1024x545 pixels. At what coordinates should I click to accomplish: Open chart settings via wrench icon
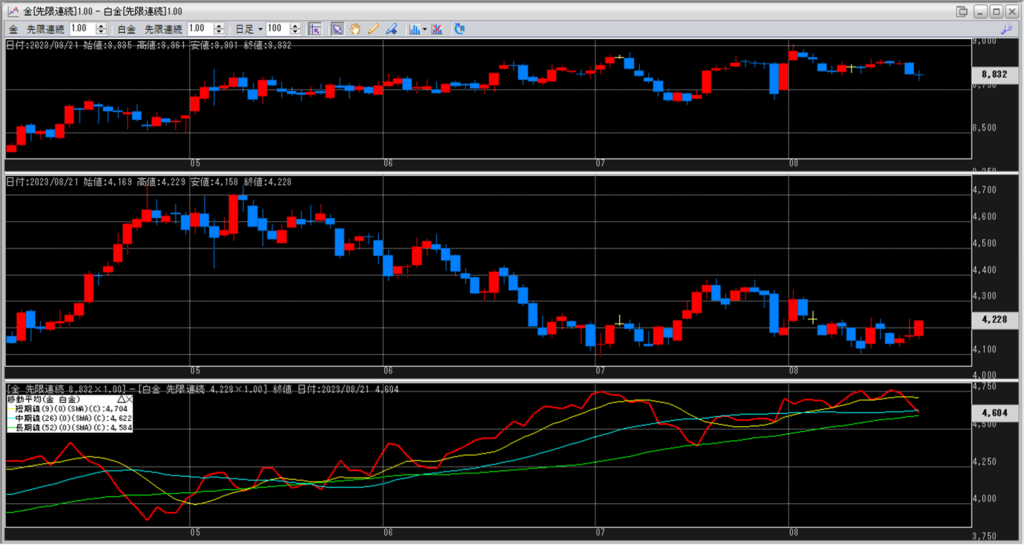coord(1006,29)
